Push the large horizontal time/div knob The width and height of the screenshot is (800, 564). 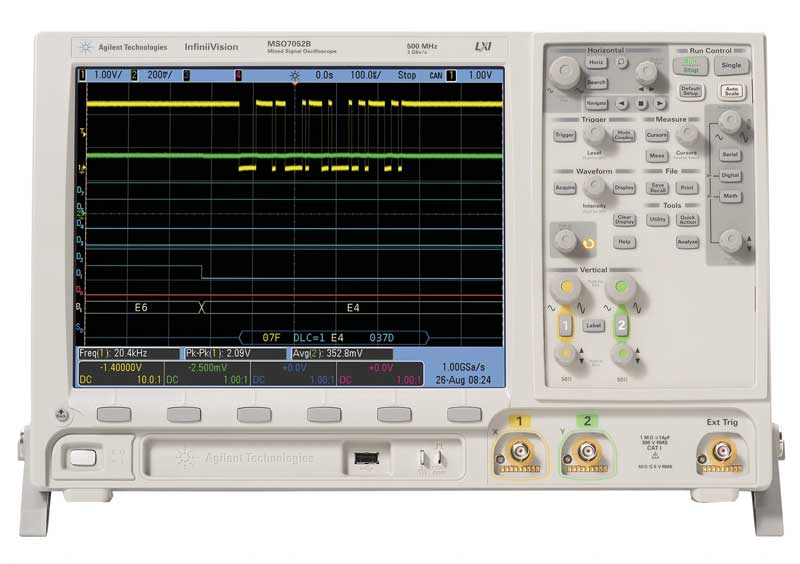tap(565, 72)
